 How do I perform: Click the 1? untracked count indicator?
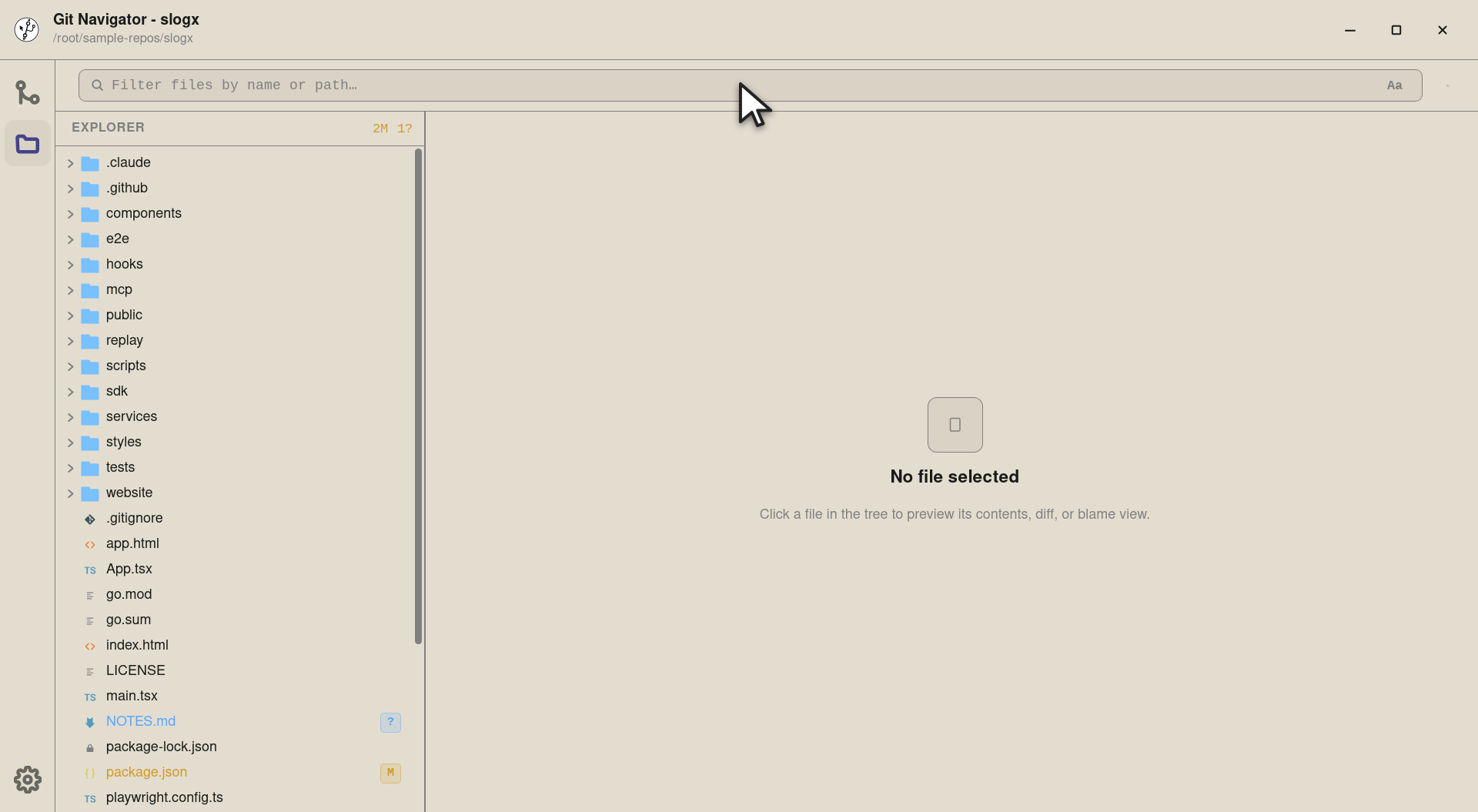(x=405, y=129)
